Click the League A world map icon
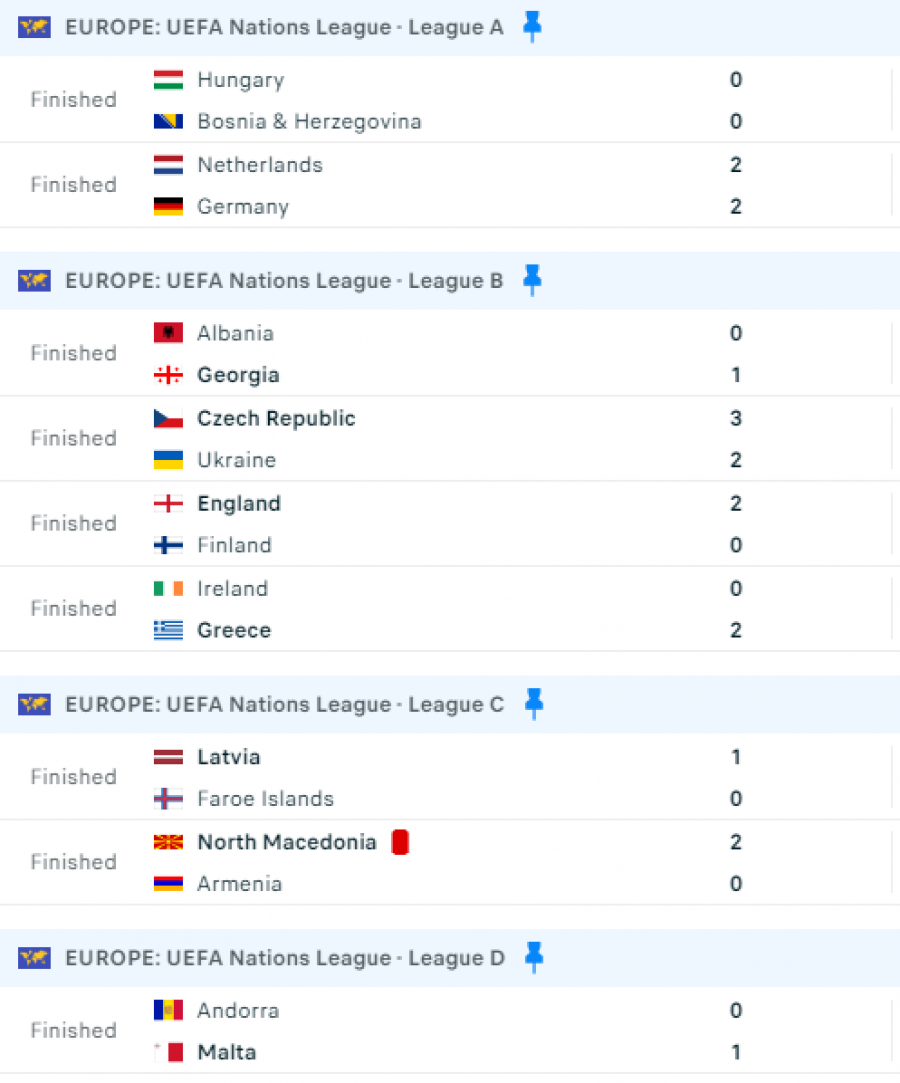 (35, 27)
